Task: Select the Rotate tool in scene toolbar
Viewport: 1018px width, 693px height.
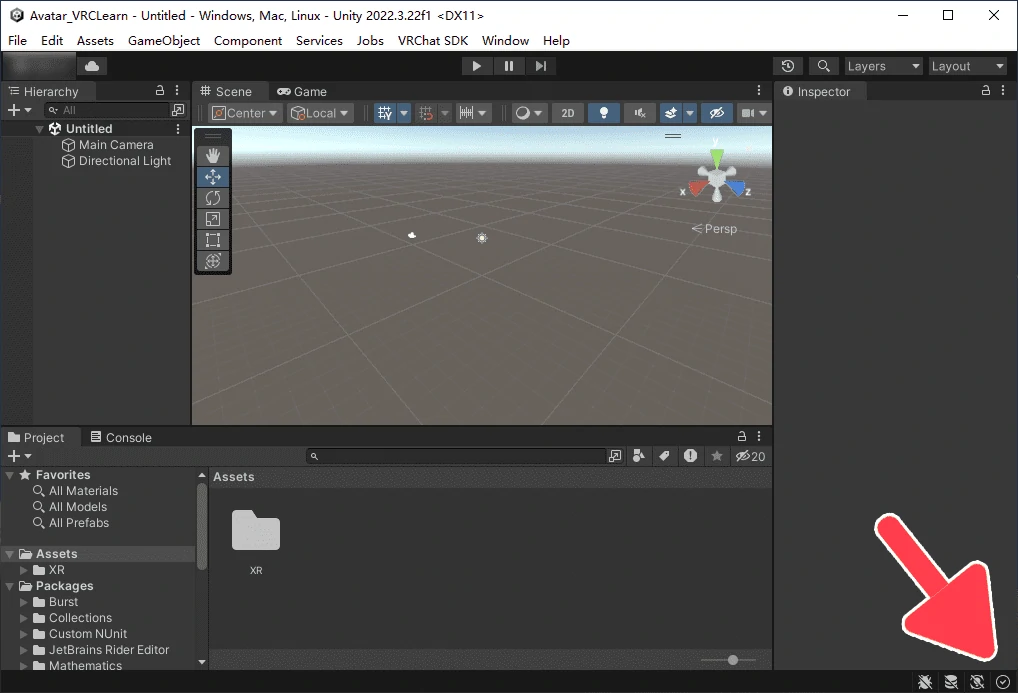Action: coord(213,198)
